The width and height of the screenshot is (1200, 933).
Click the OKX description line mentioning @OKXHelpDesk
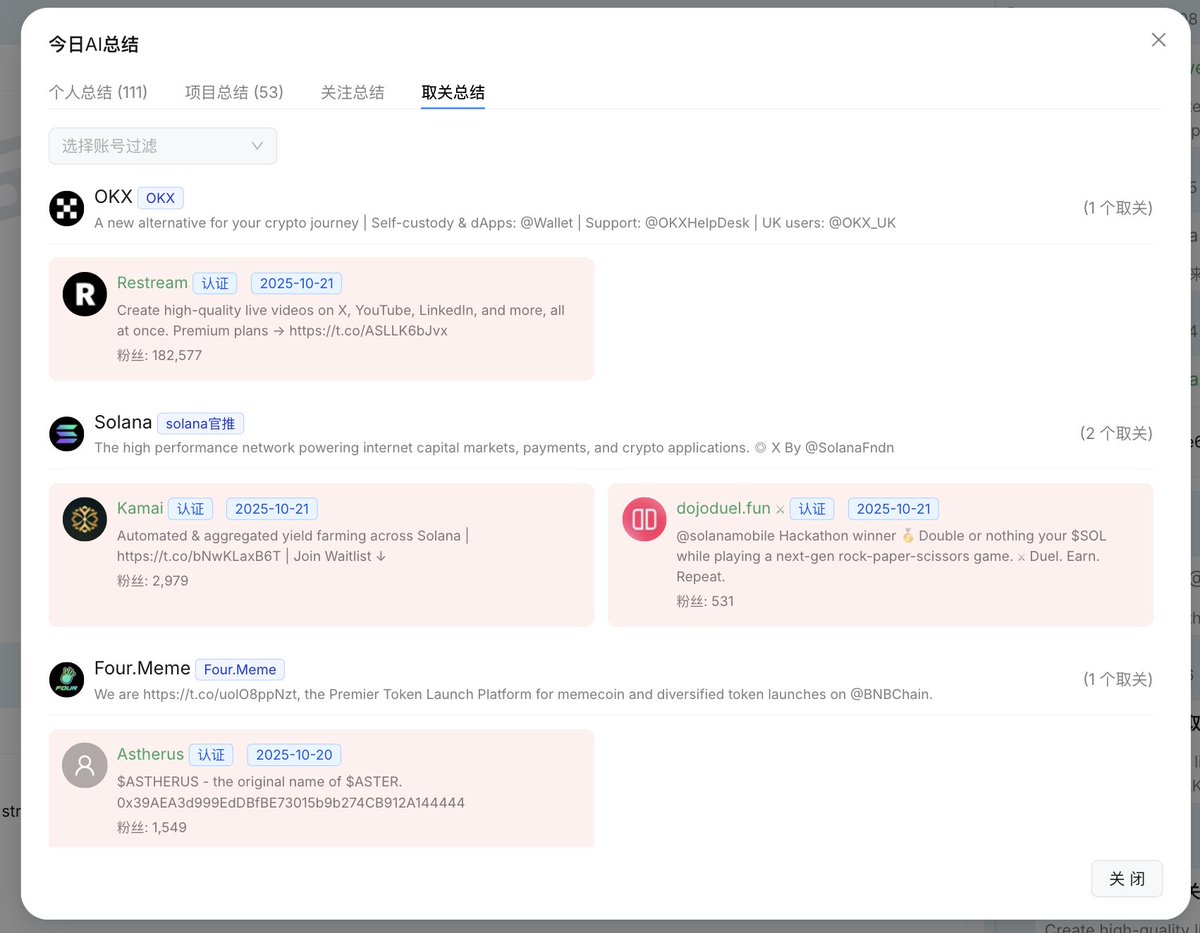[495, 223]
